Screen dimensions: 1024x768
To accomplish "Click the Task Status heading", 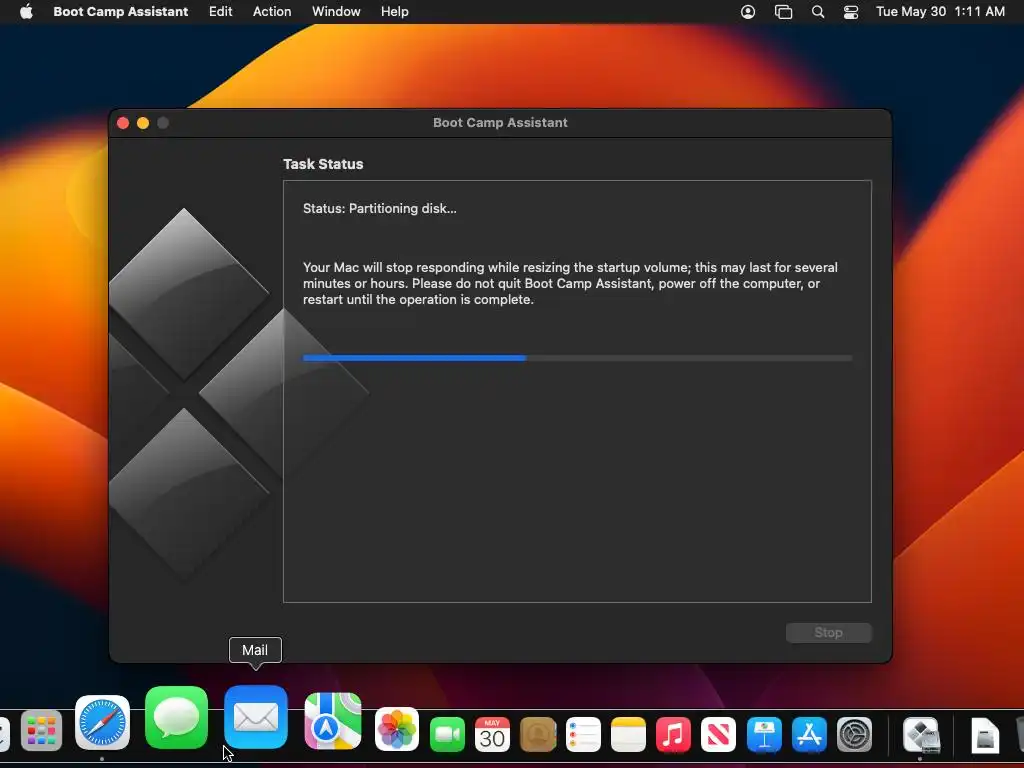I will pos(323,164).
